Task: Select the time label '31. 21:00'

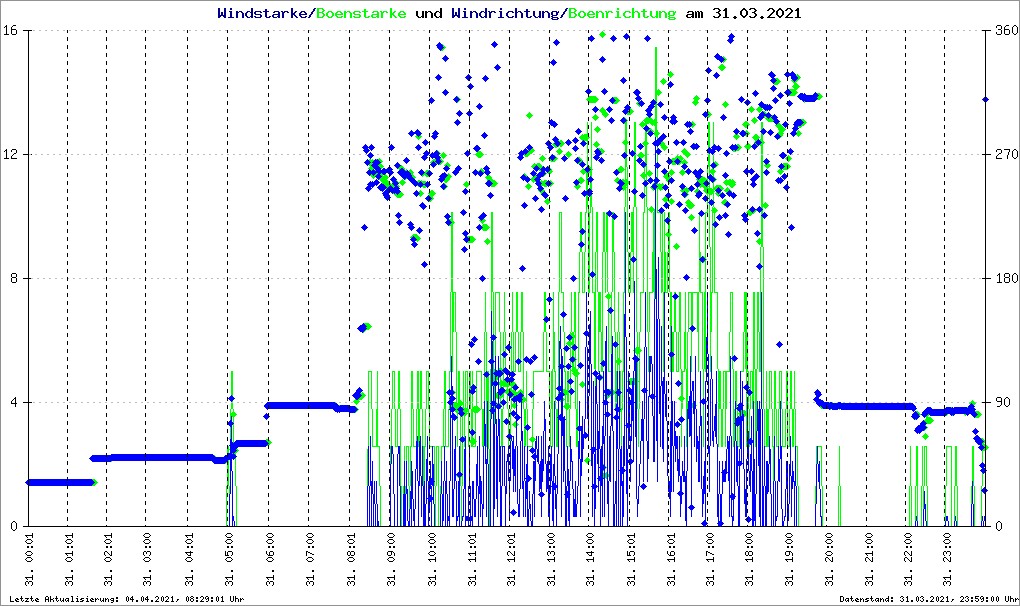Action: pyautogui.click(x=867, y=559)
